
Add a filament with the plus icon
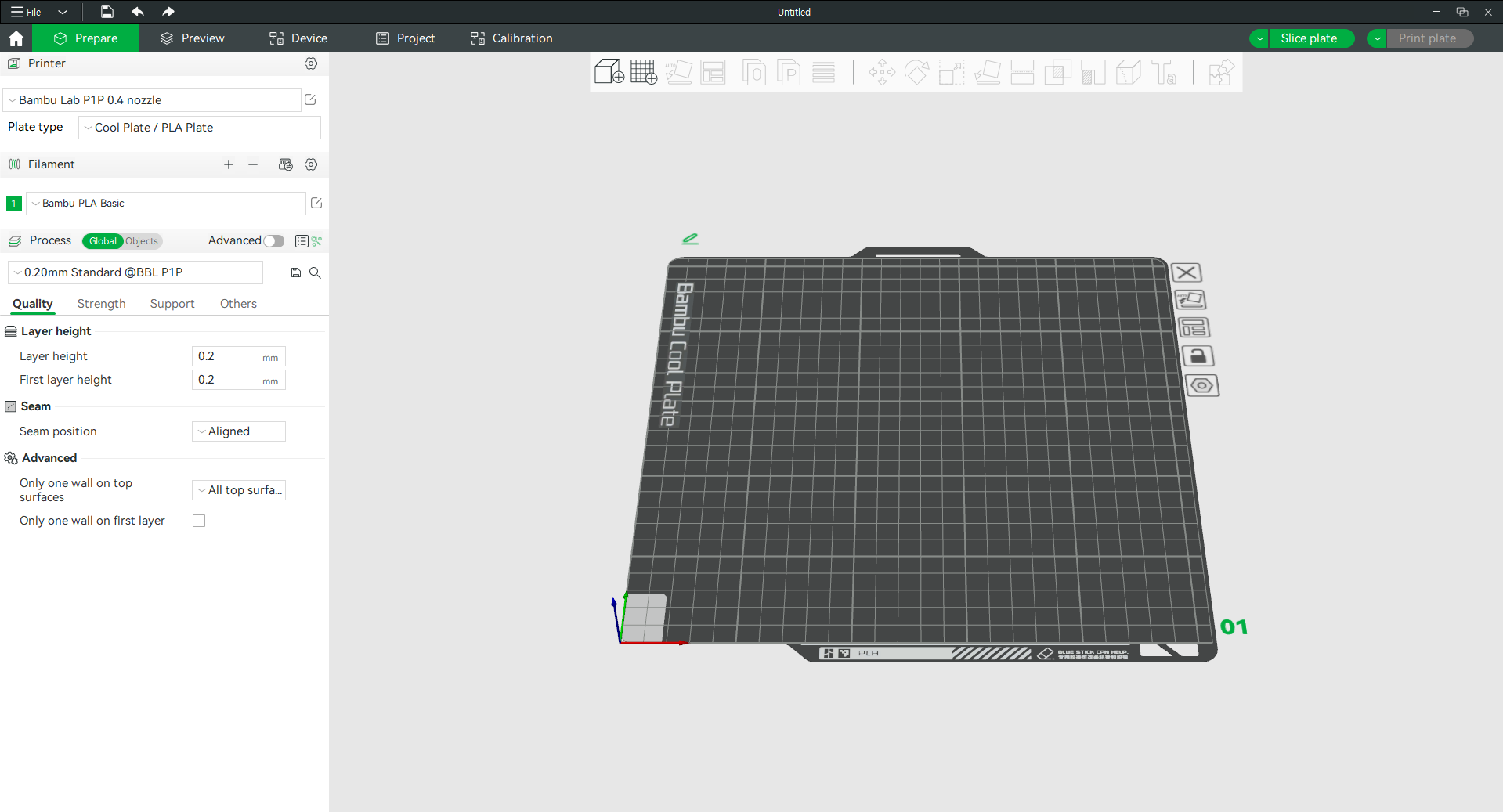click(229, 164)
